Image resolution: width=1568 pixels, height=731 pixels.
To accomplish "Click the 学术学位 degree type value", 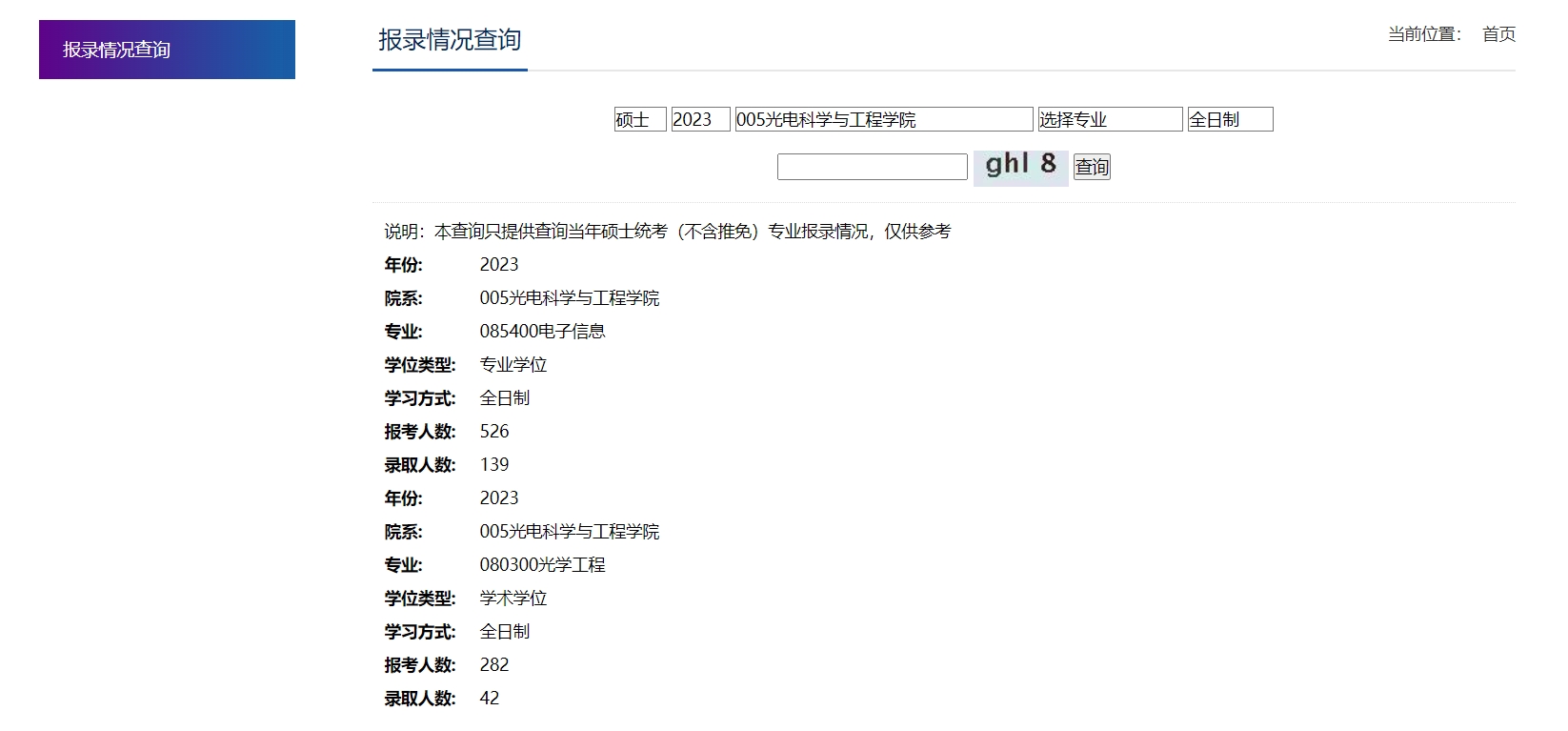I will pyautogui.click(x=513, y=599).
